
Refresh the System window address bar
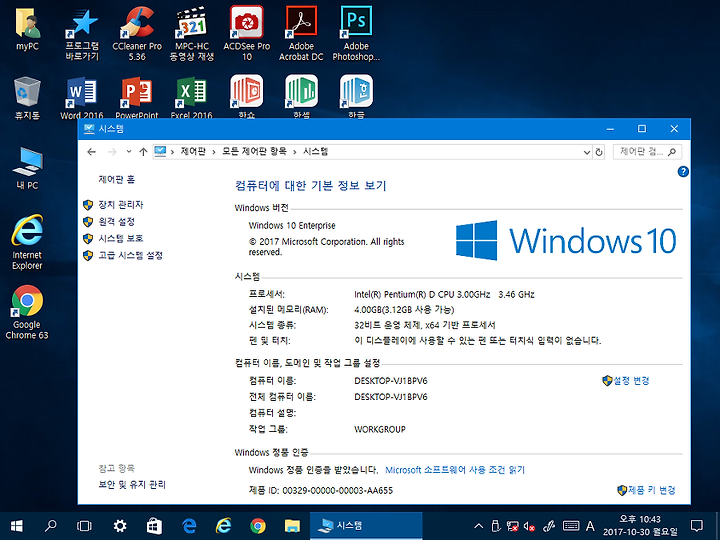(599, 152)
